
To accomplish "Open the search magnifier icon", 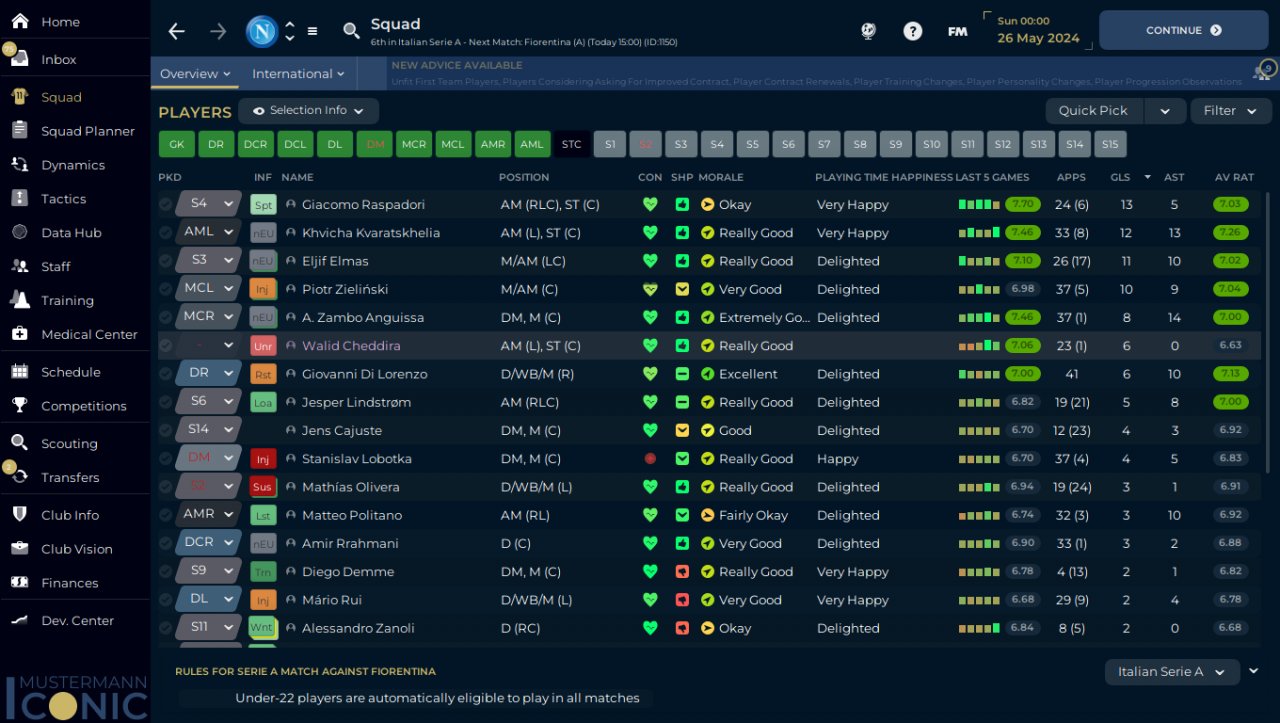I will click(x=351, y=31).
